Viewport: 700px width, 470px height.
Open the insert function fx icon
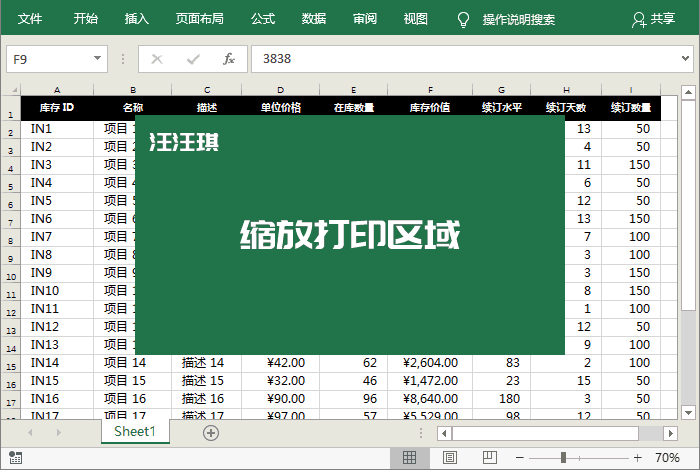229,59
